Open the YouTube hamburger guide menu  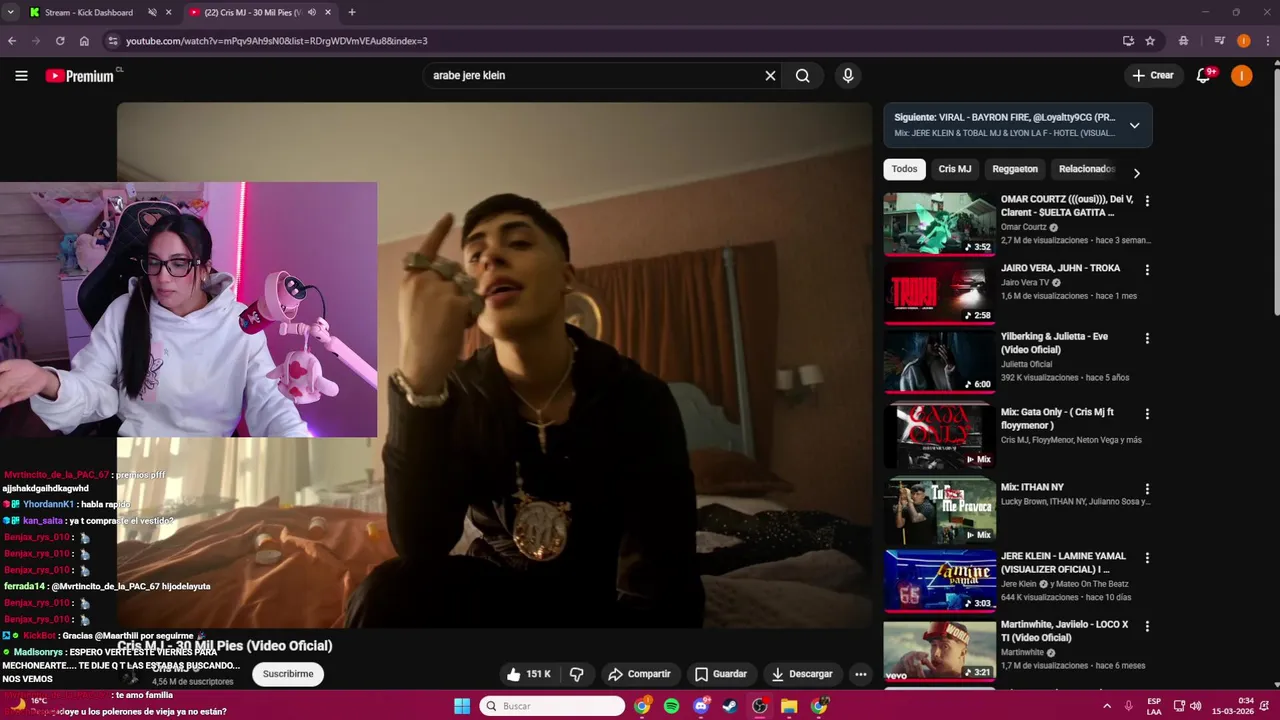[x=21, y=75]
